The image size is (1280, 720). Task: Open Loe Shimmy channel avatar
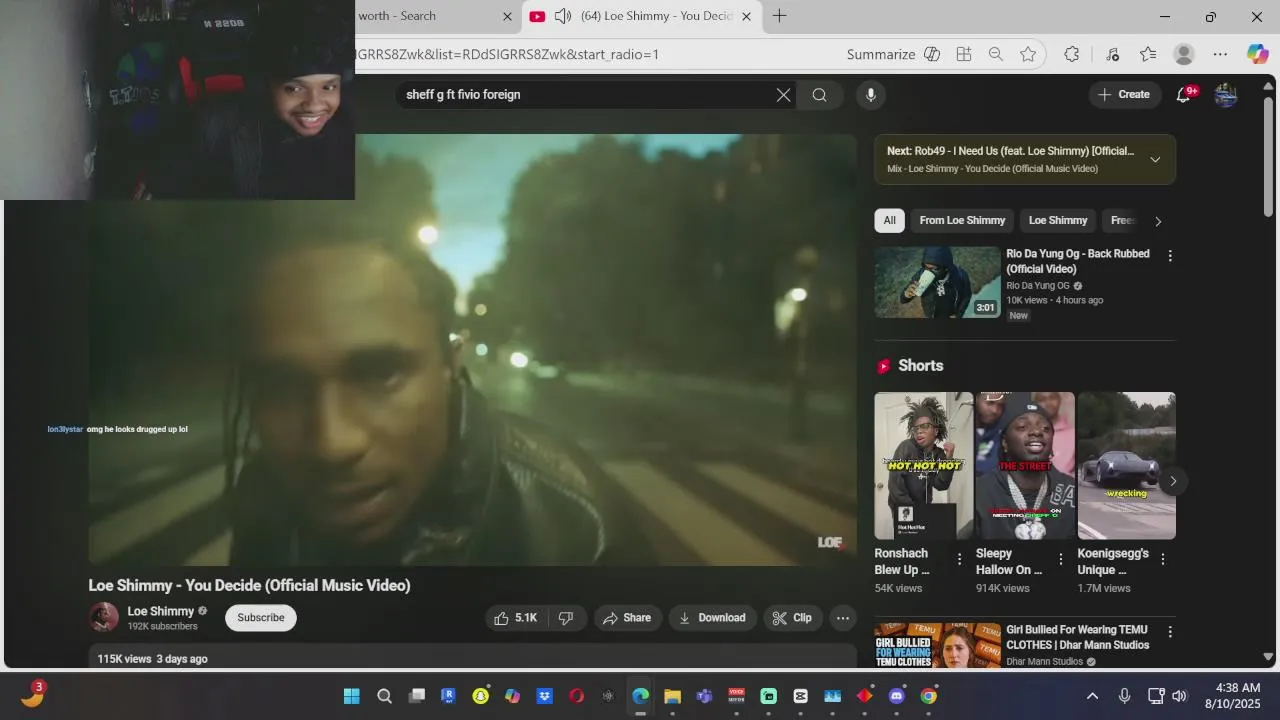pyautogui.click(x=104, y=617)
